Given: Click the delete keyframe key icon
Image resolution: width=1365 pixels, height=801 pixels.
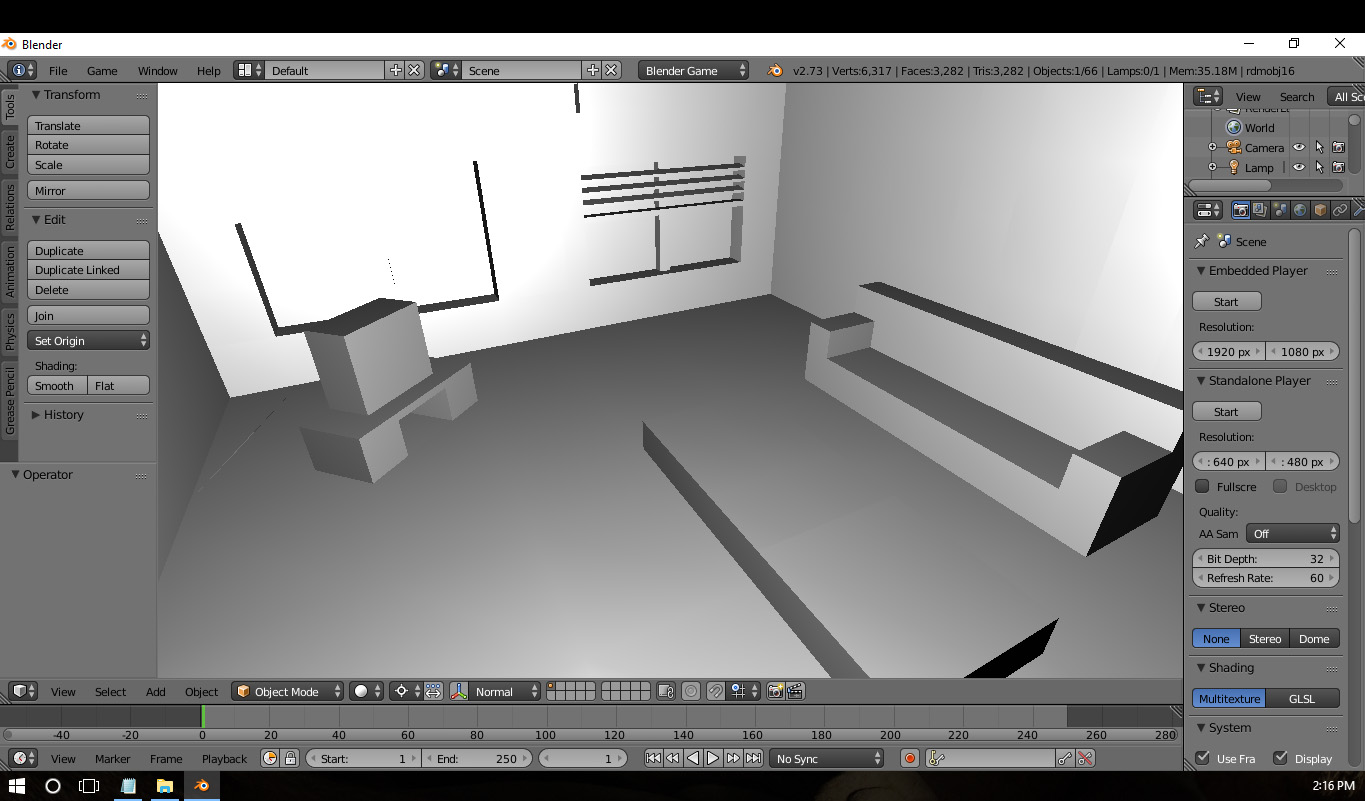Looking at the screenshot, I should coord(1085,758).
